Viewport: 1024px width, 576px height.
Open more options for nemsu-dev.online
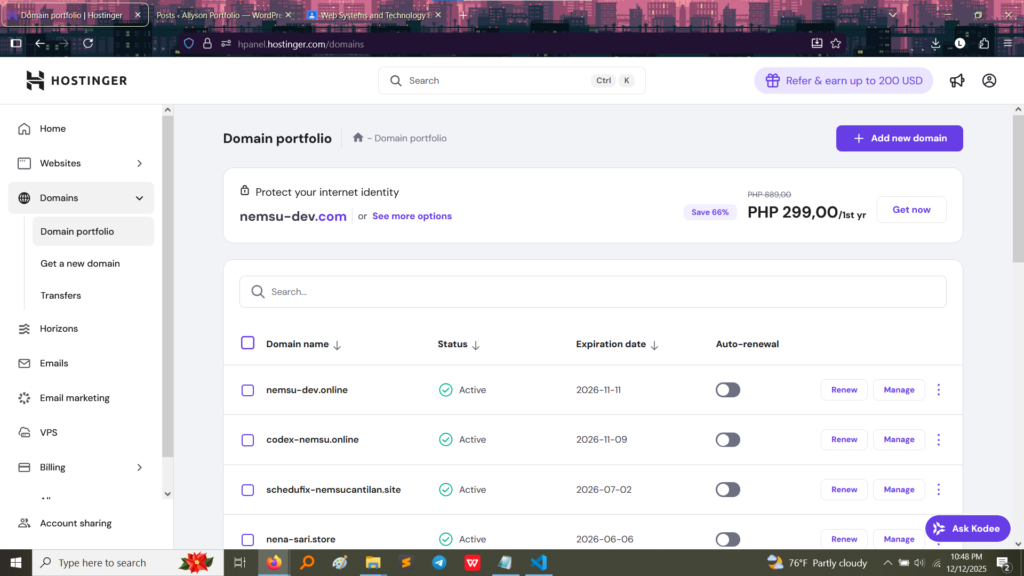click(x=938, y=390)
